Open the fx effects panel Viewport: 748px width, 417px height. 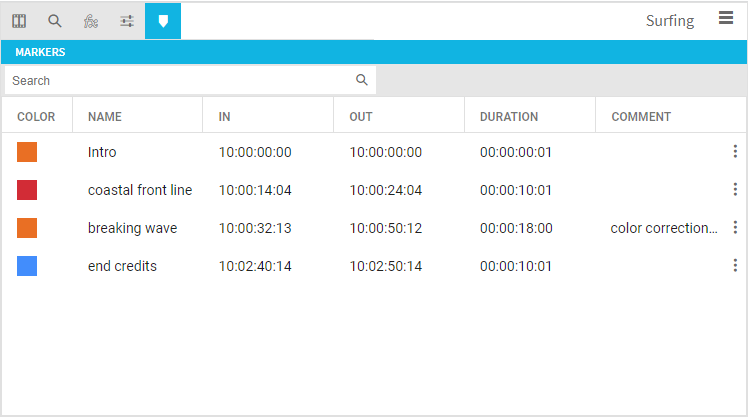tap(91, 21)
